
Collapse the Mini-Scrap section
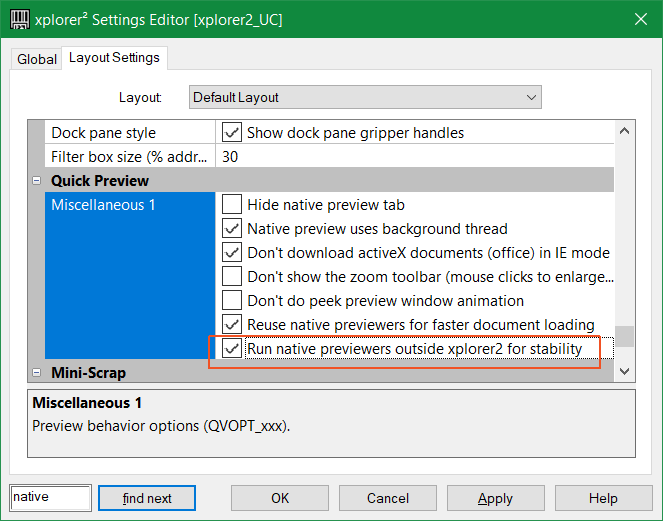point(37,373)
